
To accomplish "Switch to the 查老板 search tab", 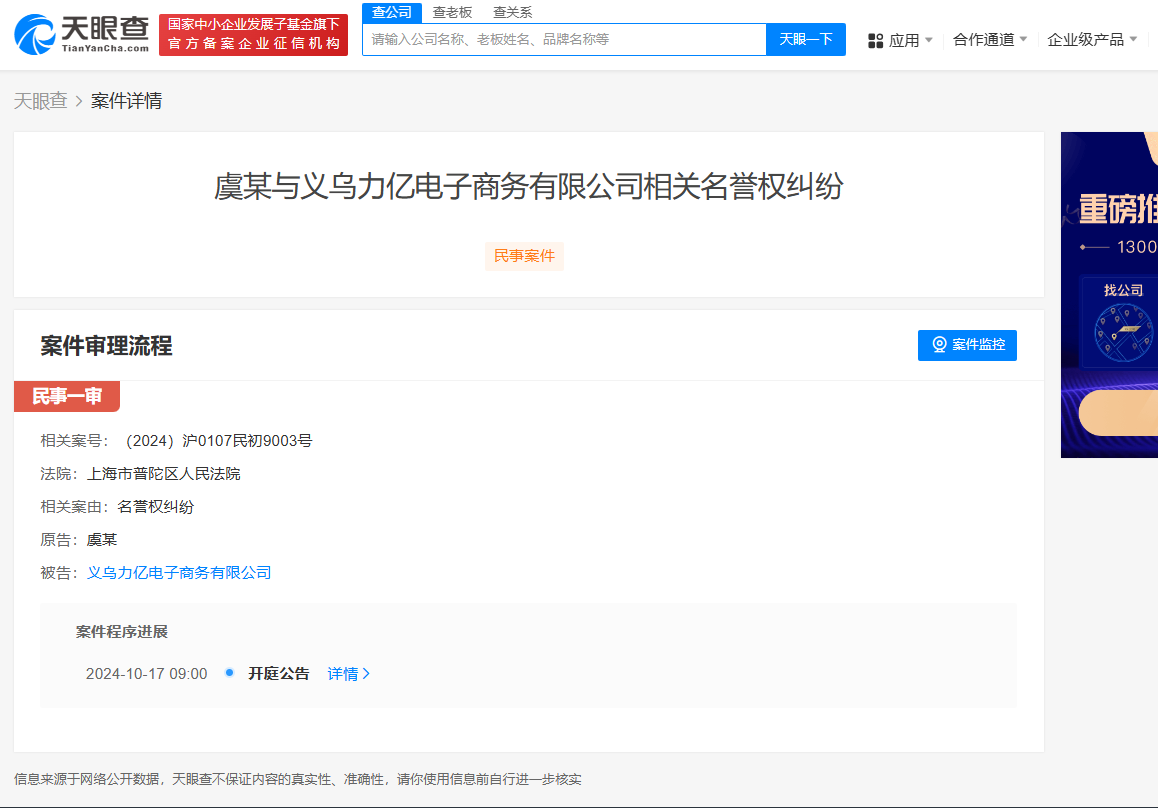I will [450, 13].
